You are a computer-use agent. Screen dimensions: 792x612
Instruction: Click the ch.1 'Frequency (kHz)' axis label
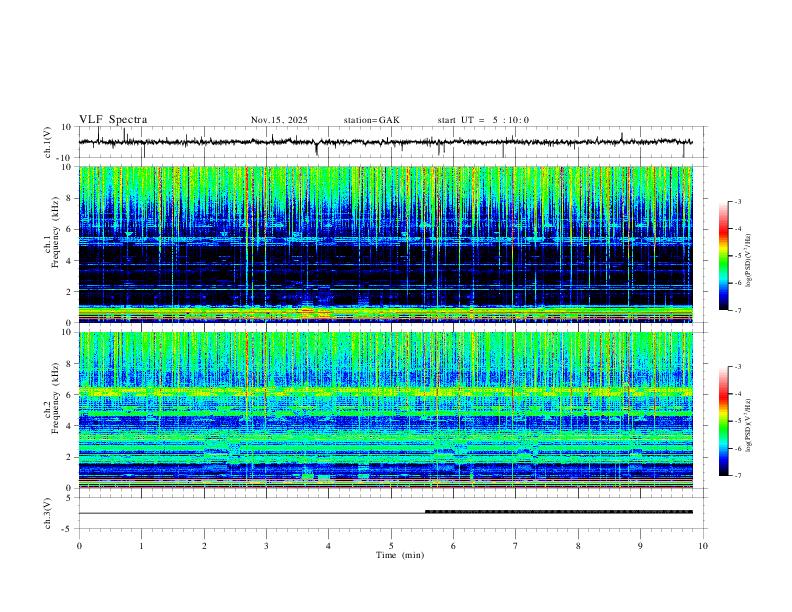[55, 233]
